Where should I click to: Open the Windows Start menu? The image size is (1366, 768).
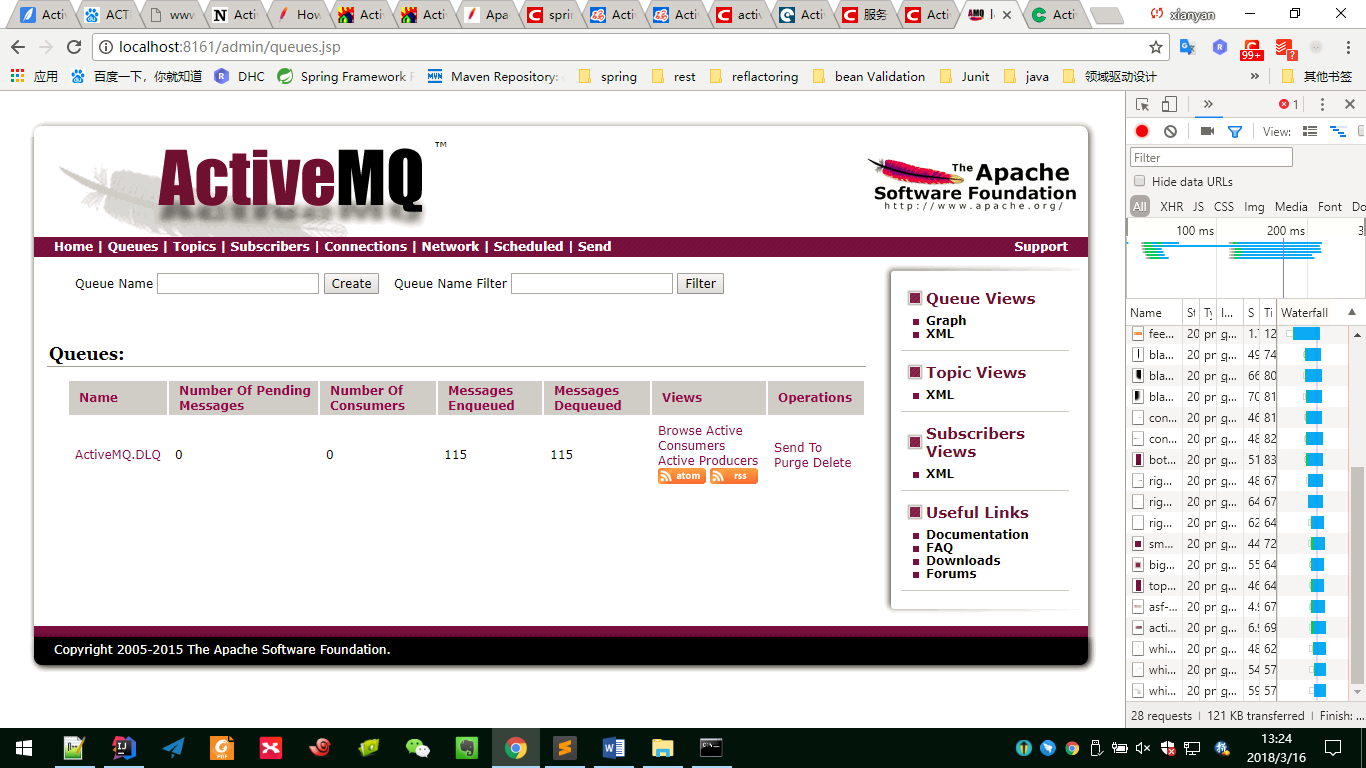click(24, 747)
